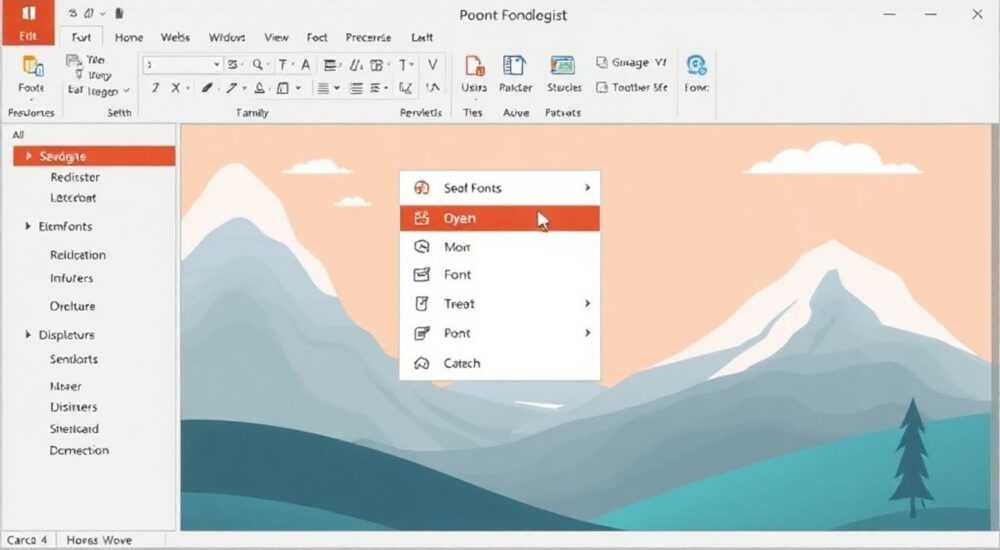Screen dimensions: 1000x550
Task: Select Sendorts in the sidebar
Action: tap(74, 359)
